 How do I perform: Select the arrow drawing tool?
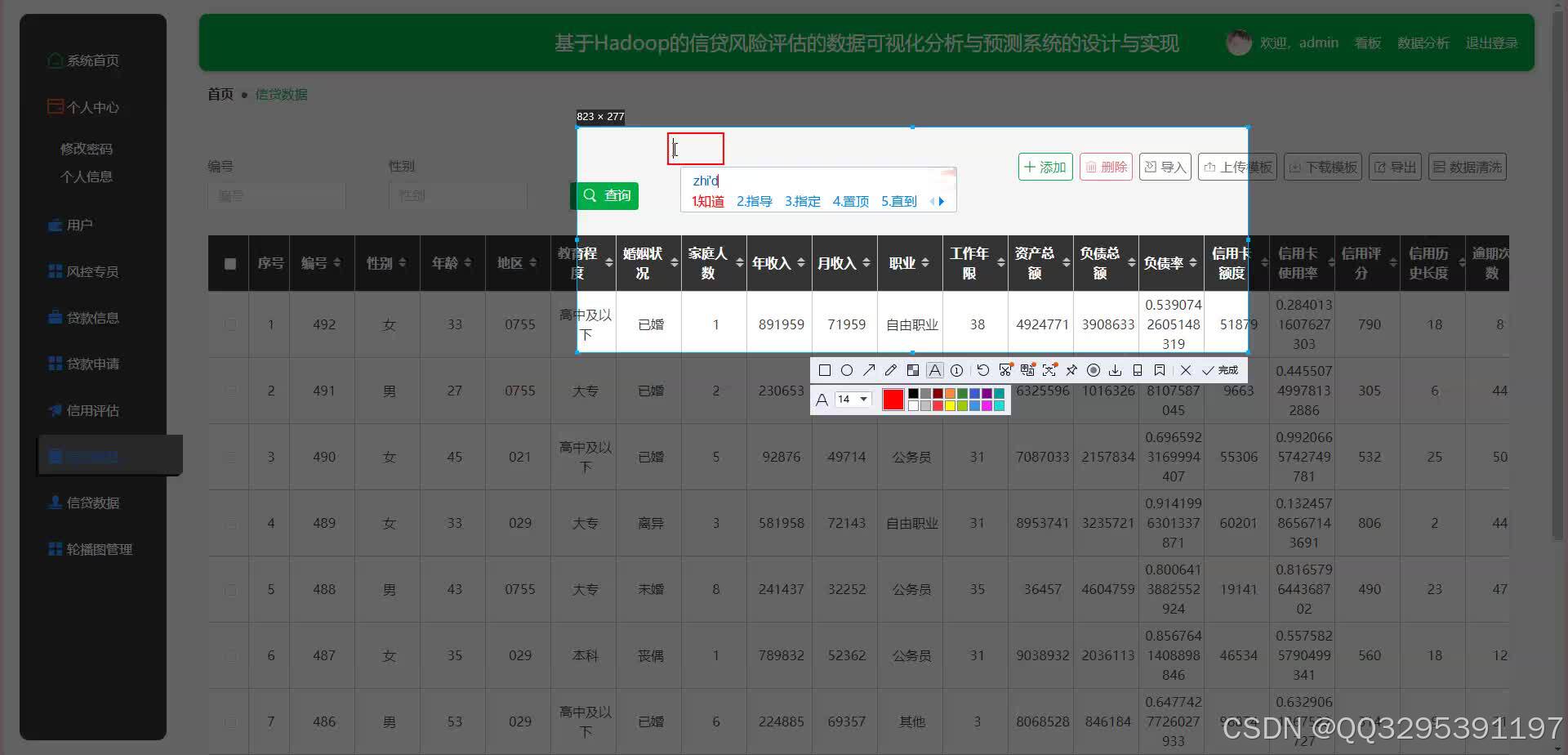tap(869, 369)
